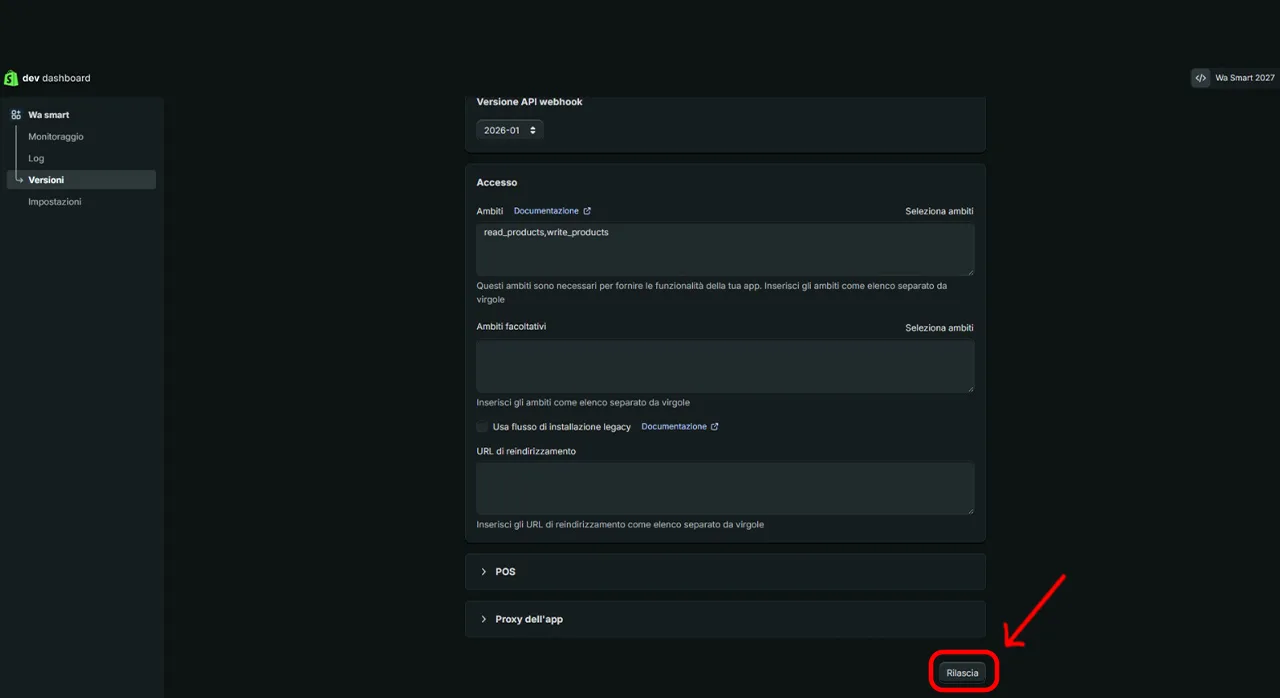Click the URL di reindirizzamento text area
Screen dimensions: 1280x698
[x=725, y=488]
